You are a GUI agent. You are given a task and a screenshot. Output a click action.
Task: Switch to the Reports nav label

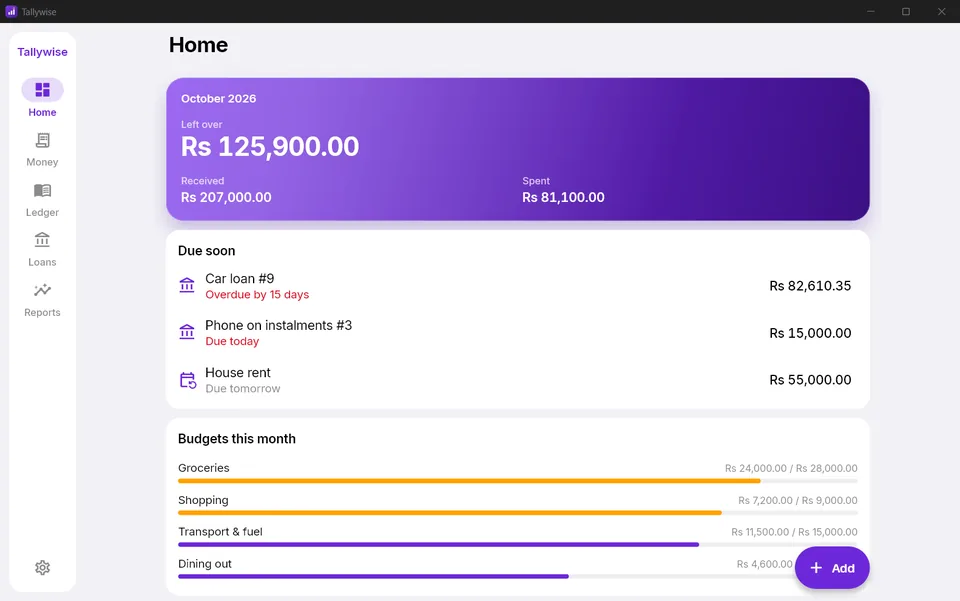tap(42, 312)
